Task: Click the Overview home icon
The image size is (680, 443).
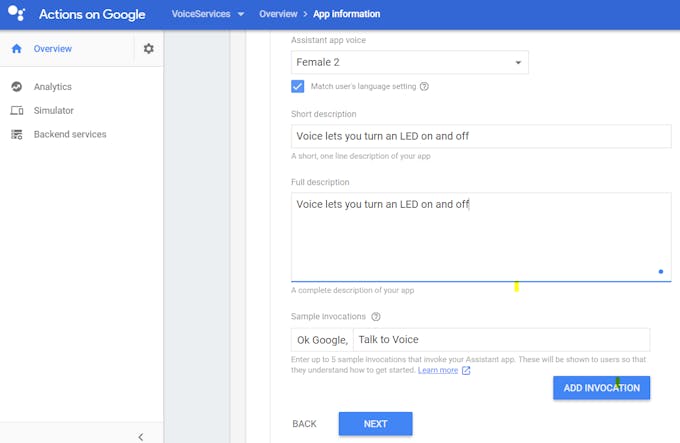Action: (x=16, y=49)
